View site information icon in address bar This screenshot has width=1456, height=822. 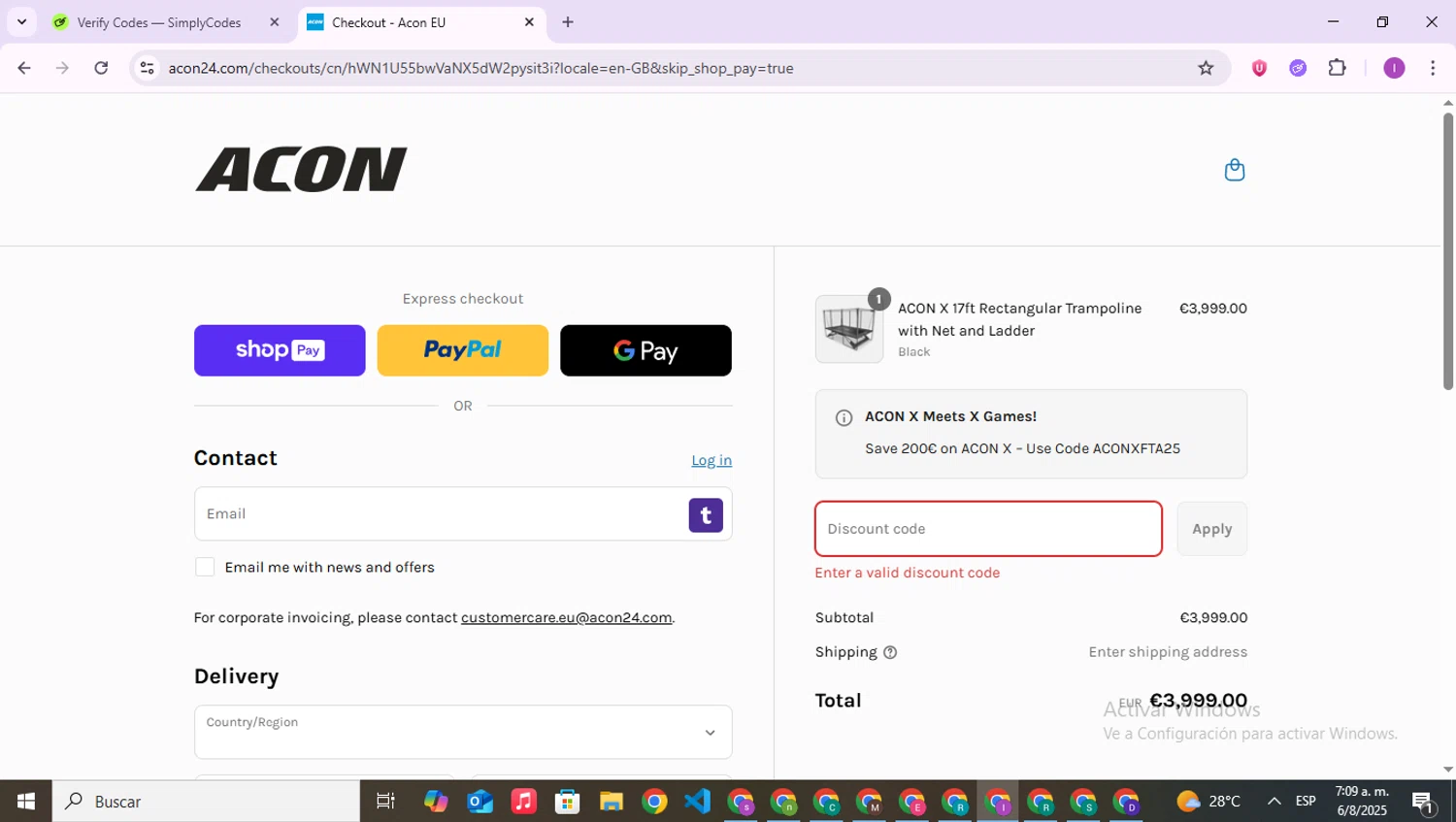tap(147, 68)
